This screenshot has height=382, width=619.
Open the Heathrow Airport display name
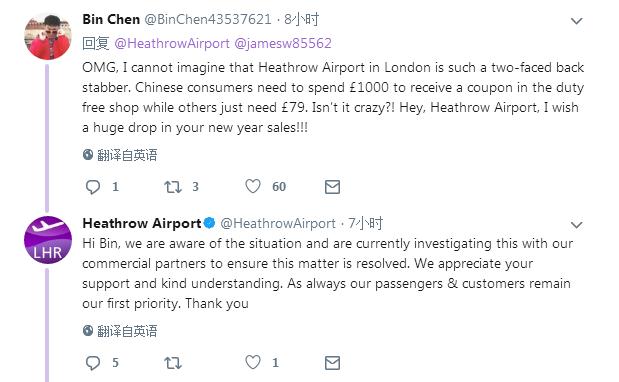142,223
